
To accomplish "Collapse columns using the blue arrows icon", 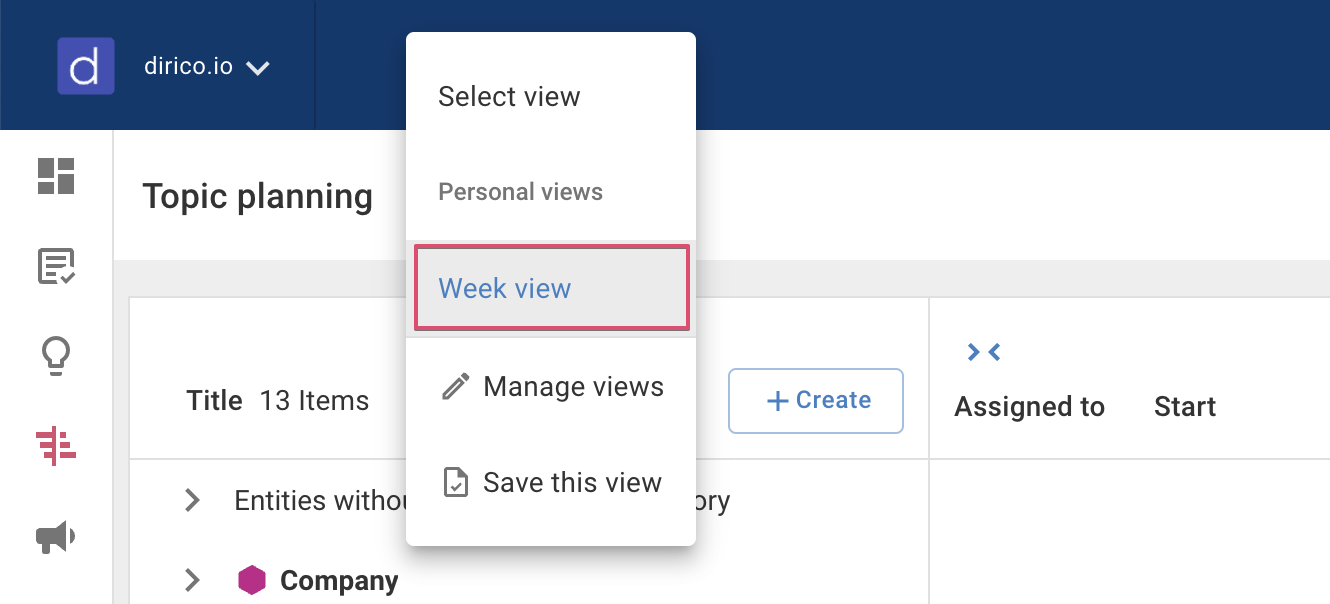I will pos(984,352).
